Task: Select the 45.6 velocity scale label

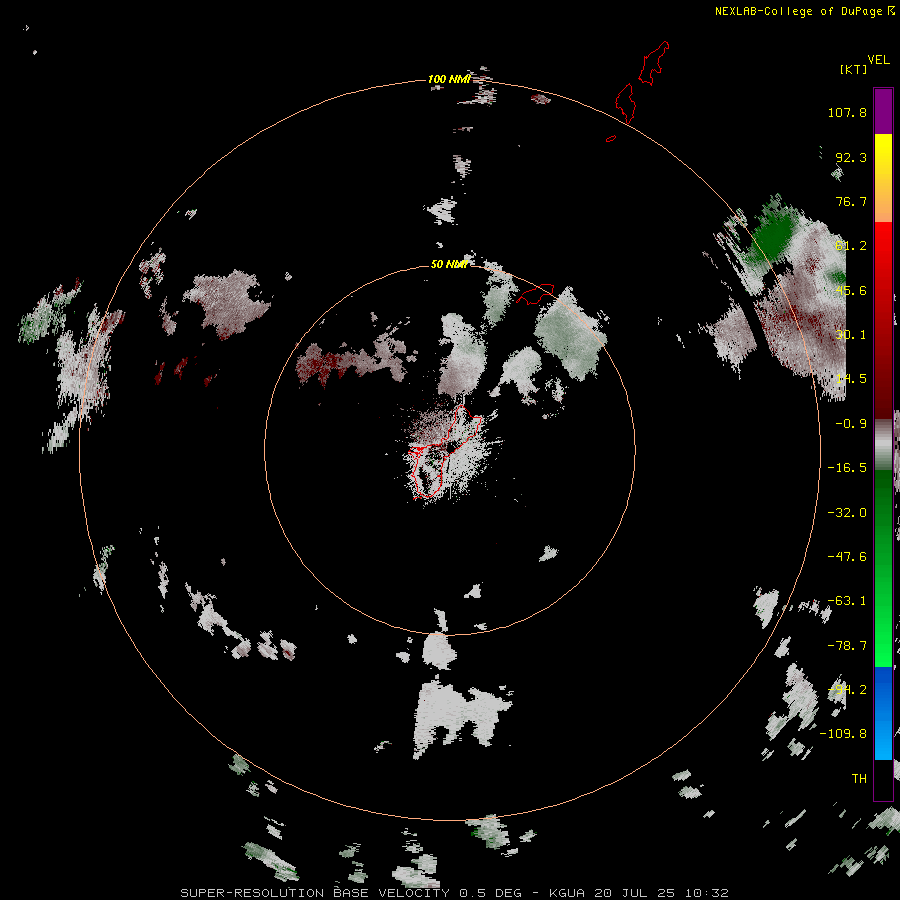Action: [x=851, y=290]
